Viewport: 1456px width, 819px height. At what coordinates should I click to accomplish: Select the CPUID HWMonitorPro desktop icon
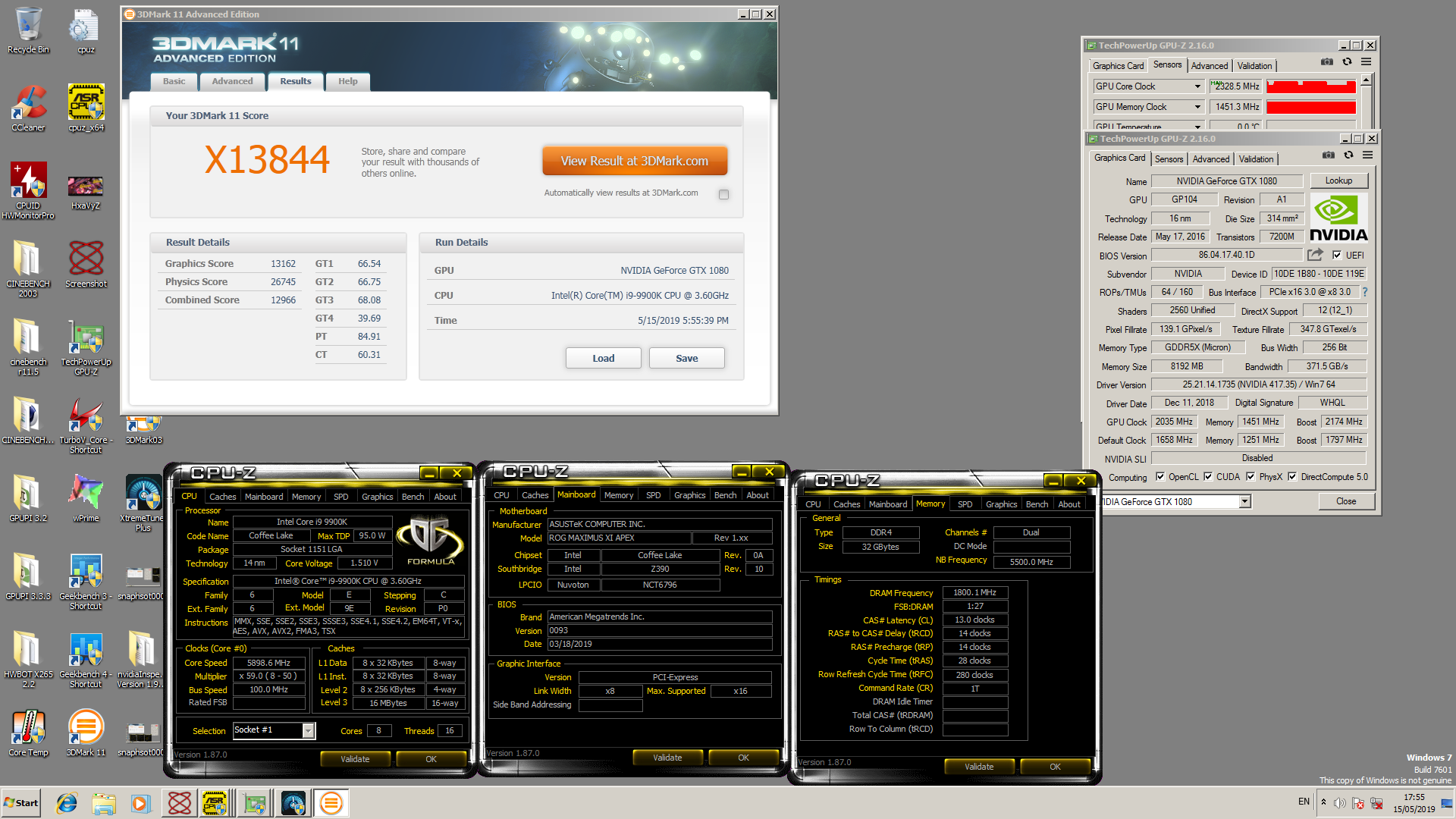28,190
